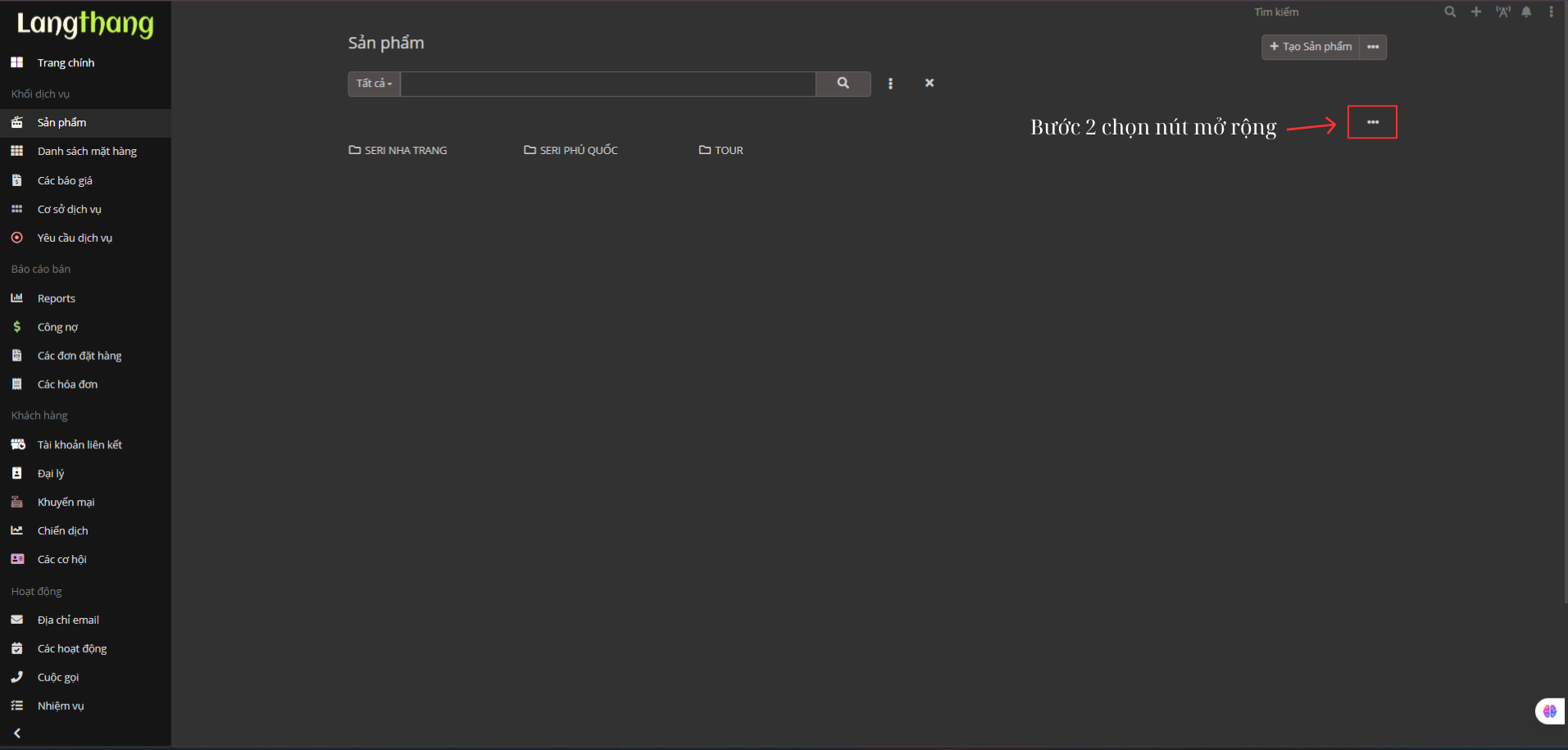Open the SERI PHÚ QUỐC folder
The image size is (1568, 750).
pos(571,150)
